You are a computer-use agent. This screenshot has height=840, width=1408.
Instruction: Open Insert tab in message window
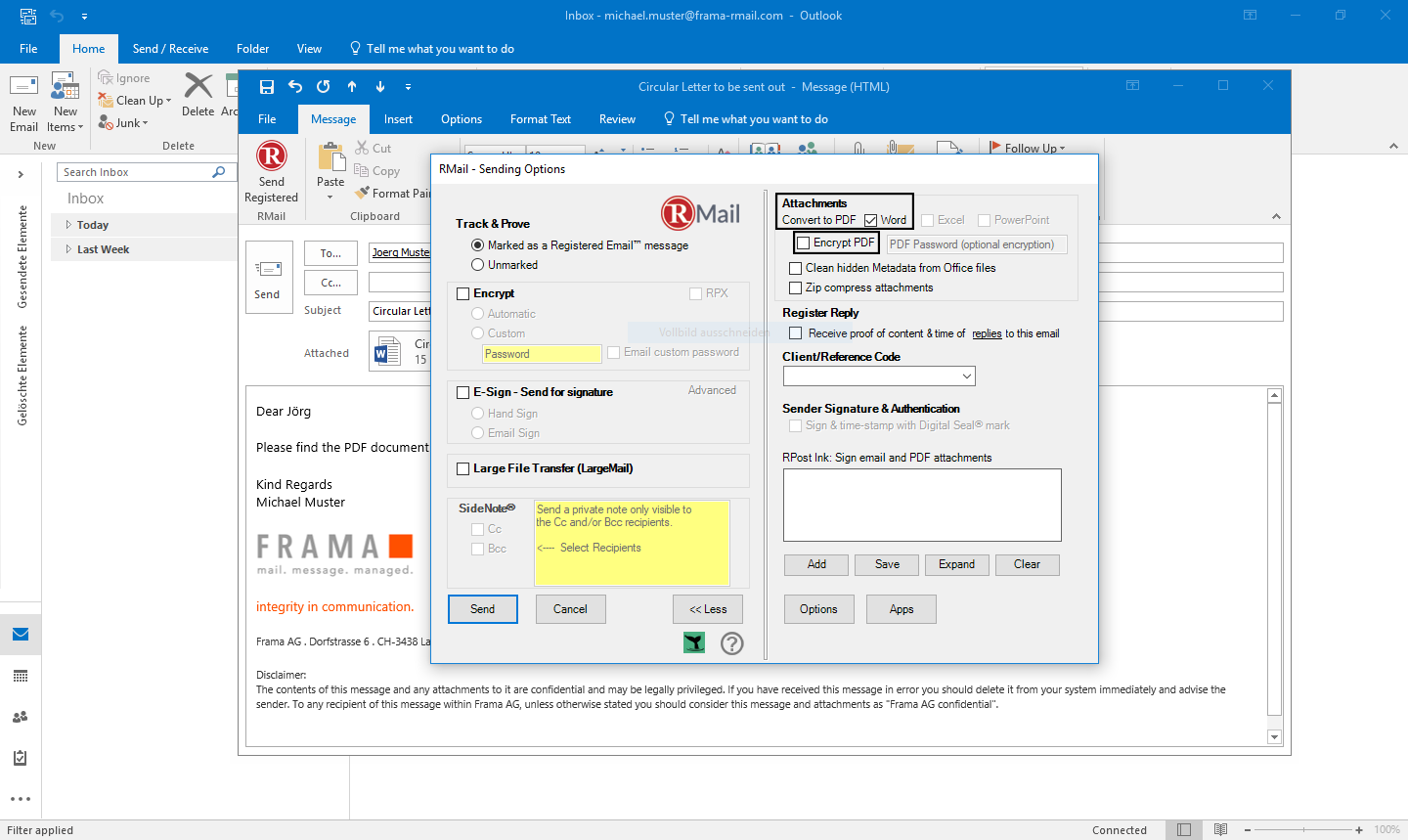(398, 119)
